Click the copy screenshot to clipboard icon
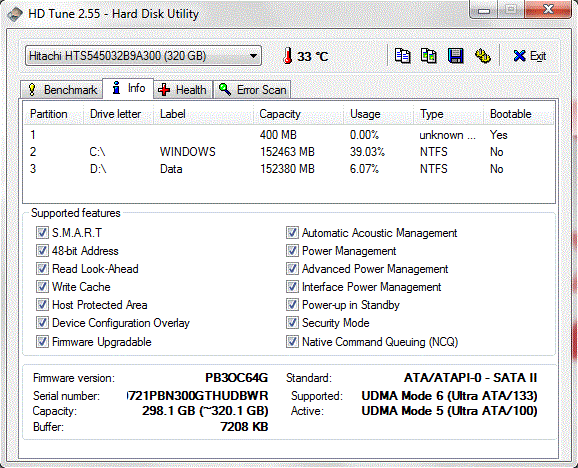This screenshot has height=468, width=578. click(429, 56)
